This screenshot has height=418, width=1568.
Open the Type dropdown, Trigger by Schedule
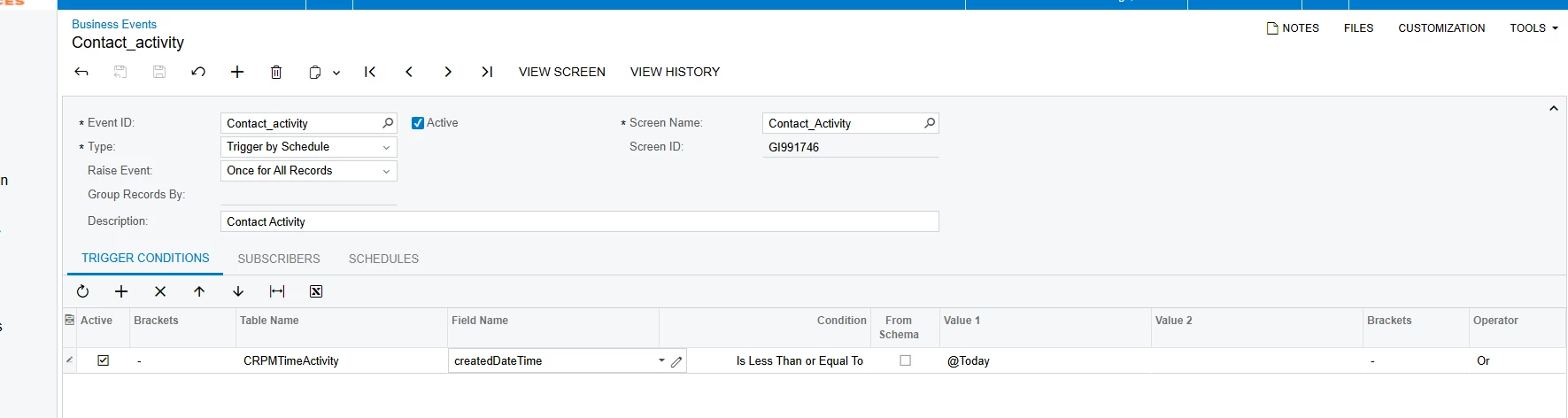point(308,147)
